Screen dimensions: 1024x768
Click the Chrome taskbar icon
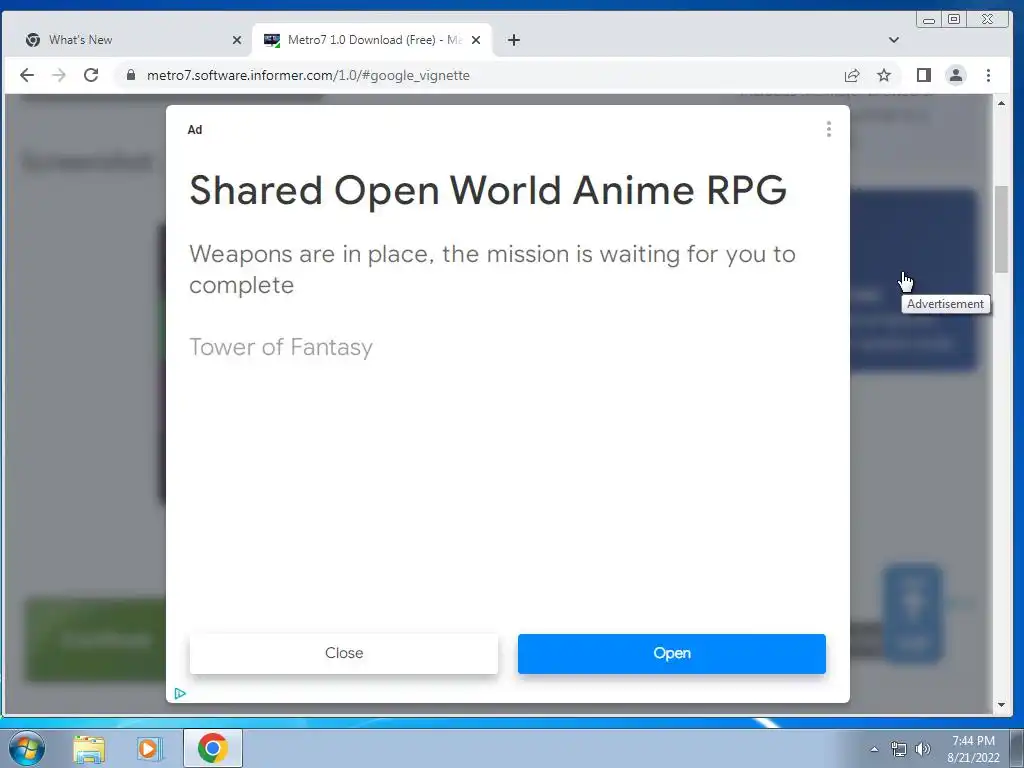[x=212, y=748]
